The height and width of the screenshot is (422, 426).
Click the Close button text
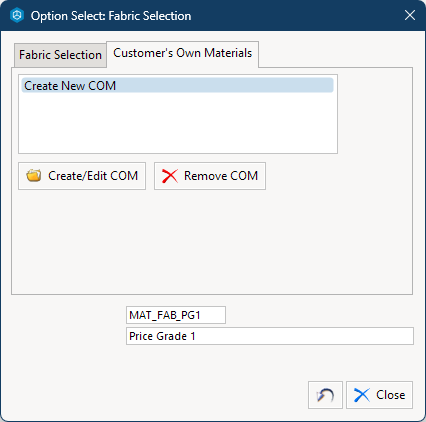391,395
